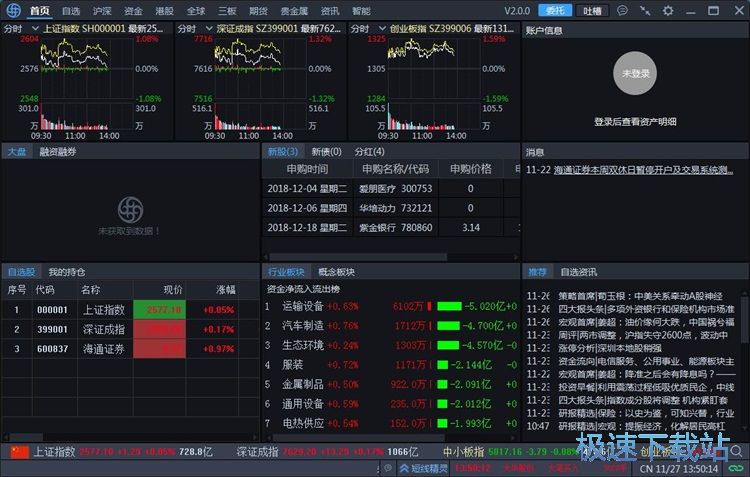Screen dimensions: 750x477
Task: Open the 沪深 menu item
Action: click(102, 11)
